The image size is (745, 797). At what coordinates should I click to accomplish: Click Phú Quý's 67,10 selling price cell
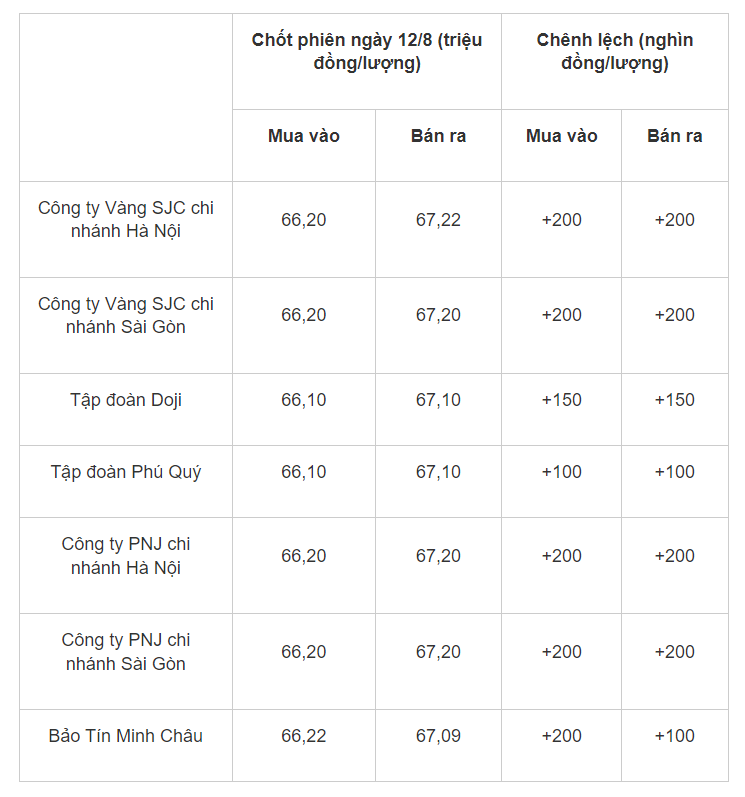pyautogui.click(x=438, y=481)
